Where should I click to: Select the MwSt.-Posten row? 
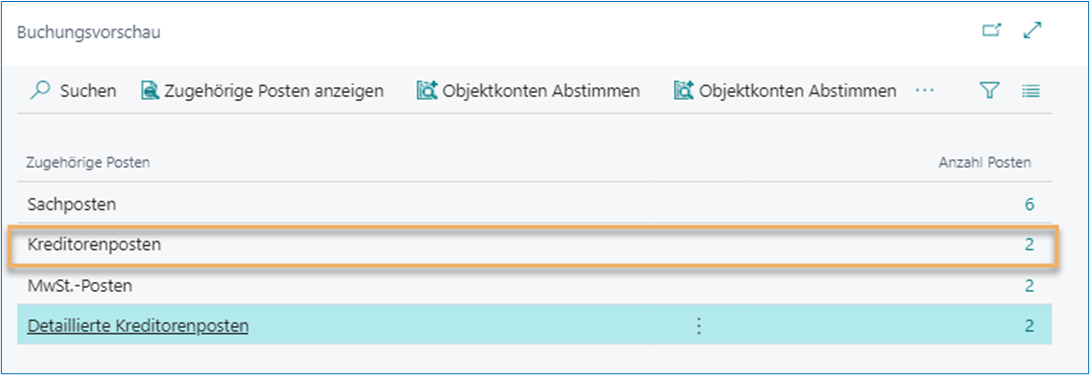(534, 285)
